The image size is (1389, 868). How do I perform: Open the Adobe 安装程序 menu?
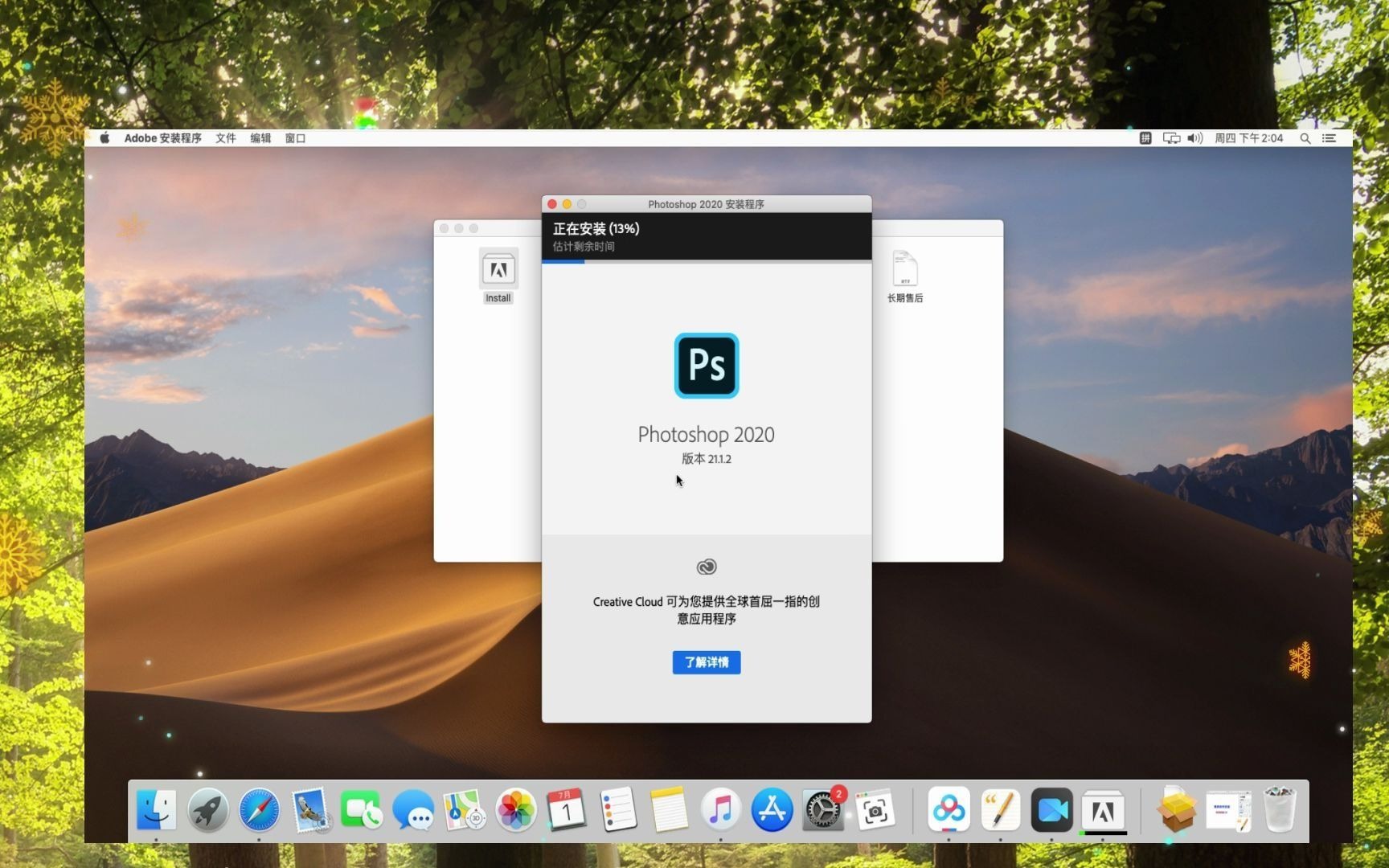162,138
